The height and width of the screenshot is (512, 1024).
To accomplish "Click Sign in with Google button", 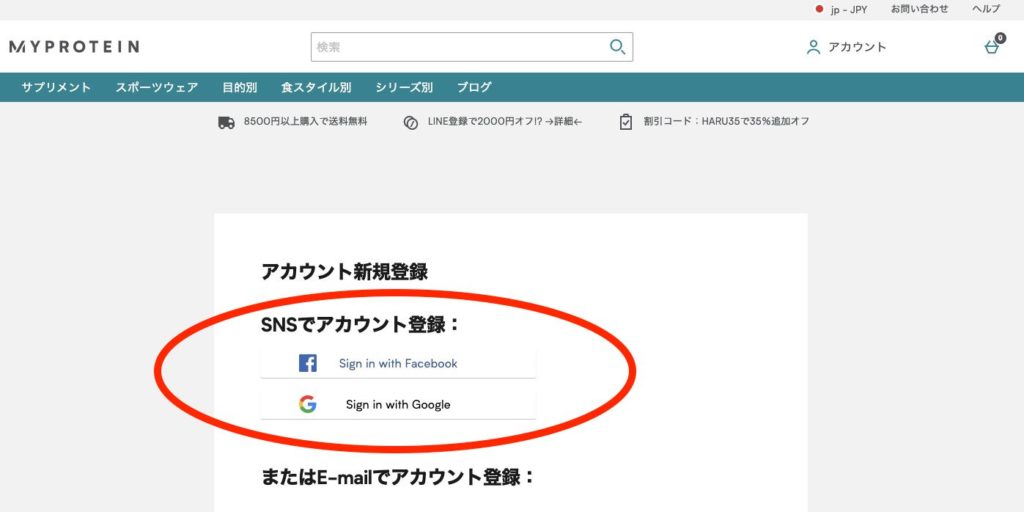I will click(x=398, y=404).
